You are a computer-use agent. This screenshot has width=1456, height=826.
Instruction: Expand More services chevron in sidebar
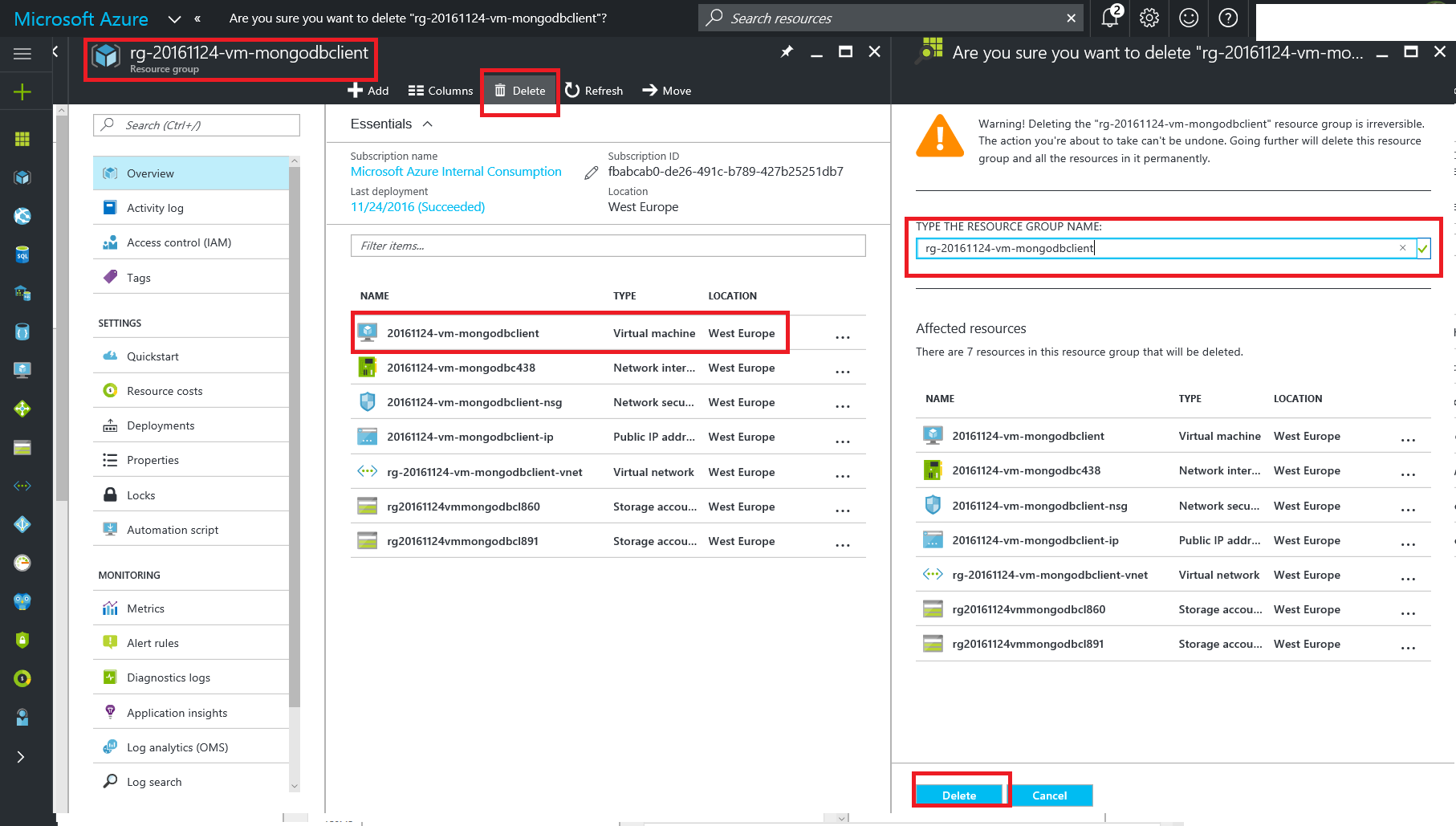(21, 757)
